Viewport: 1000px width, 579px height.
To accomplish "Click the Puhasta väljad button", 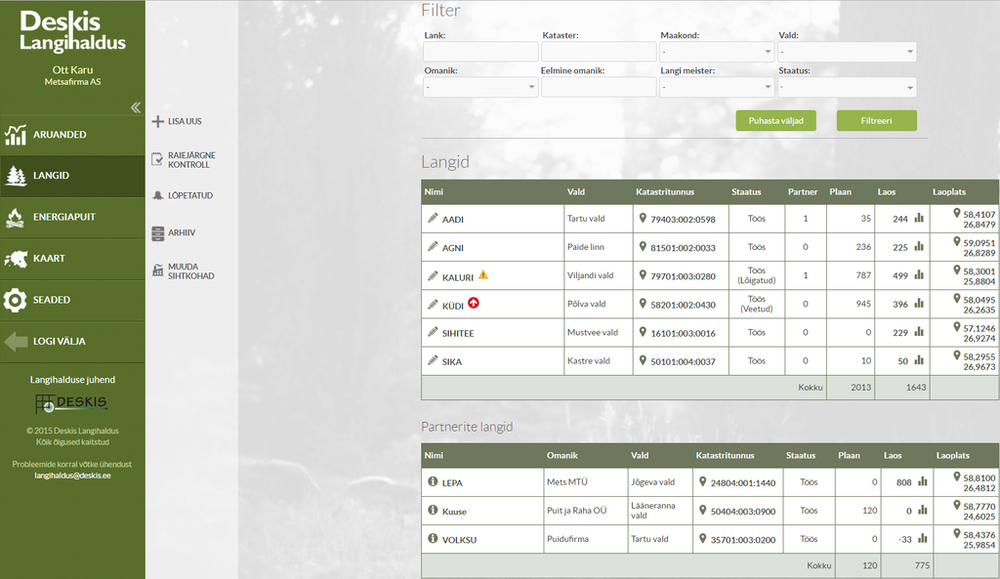I will 775,120.
